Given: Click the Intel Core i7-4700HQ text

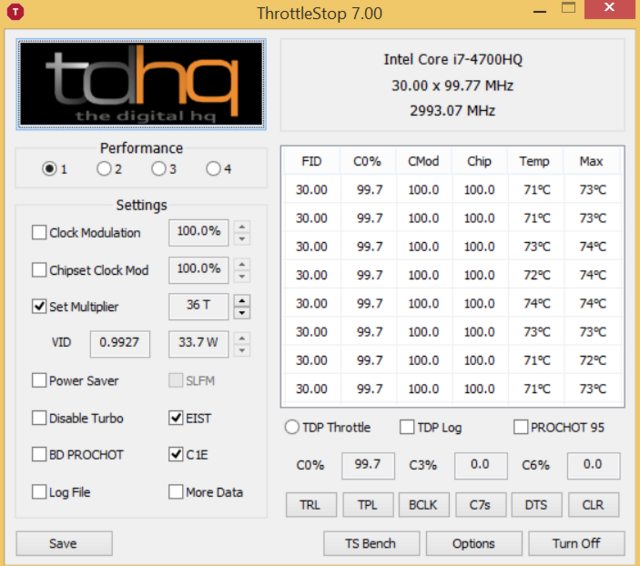Looking at the screenshot, I should coord(453,60).
